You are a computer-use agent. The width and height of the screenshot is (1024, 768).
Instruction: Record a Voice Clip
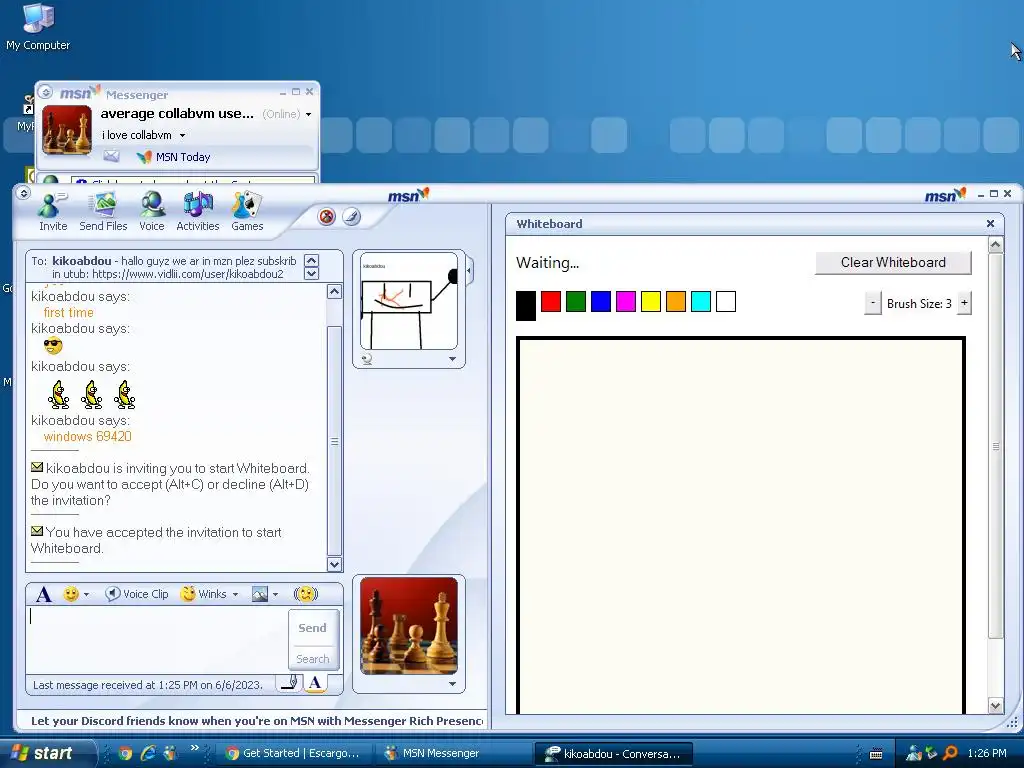point(137,594)
